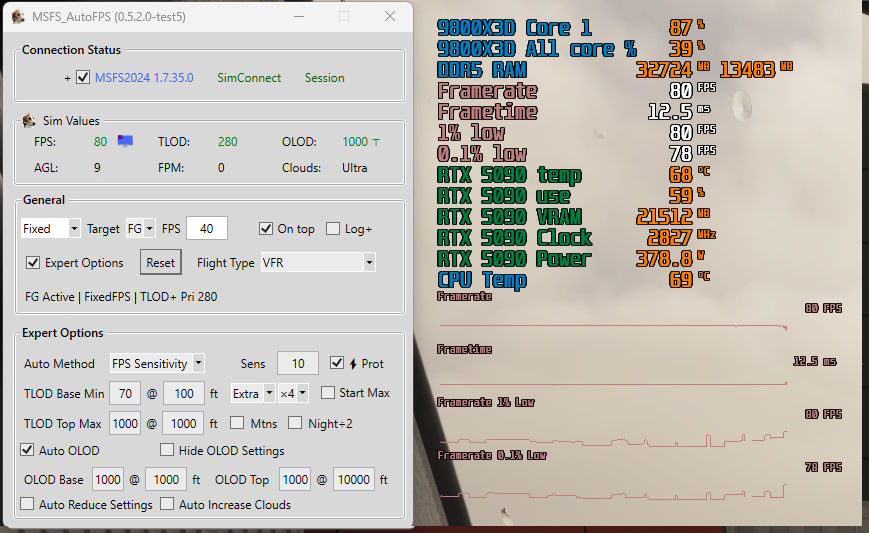Click the status line 'FG Active | FixedFPS | TLOD+ Pri 280'
The image size is (869, 533).
(121, 296)
